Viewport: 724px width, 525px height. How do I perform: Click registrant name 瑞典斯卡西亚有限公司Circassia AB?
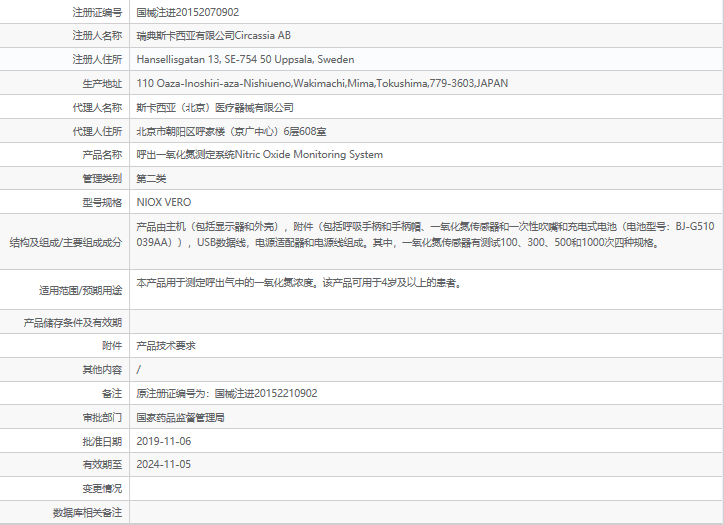click(x=213, y=36)
